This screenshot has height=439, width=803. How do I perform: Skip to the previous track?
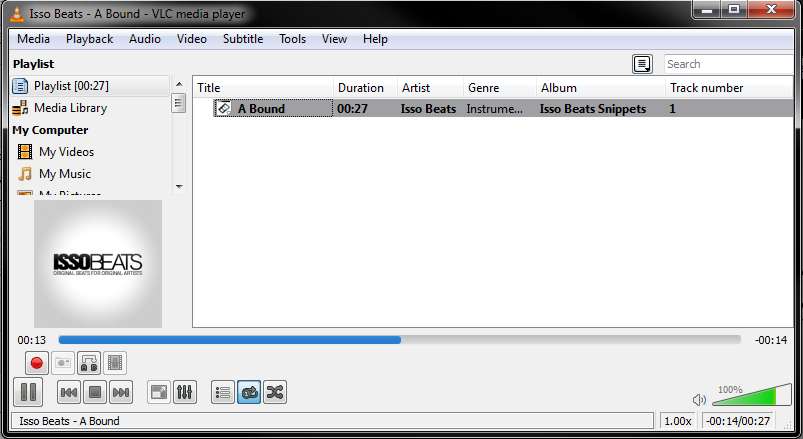[x=68, y=393]
